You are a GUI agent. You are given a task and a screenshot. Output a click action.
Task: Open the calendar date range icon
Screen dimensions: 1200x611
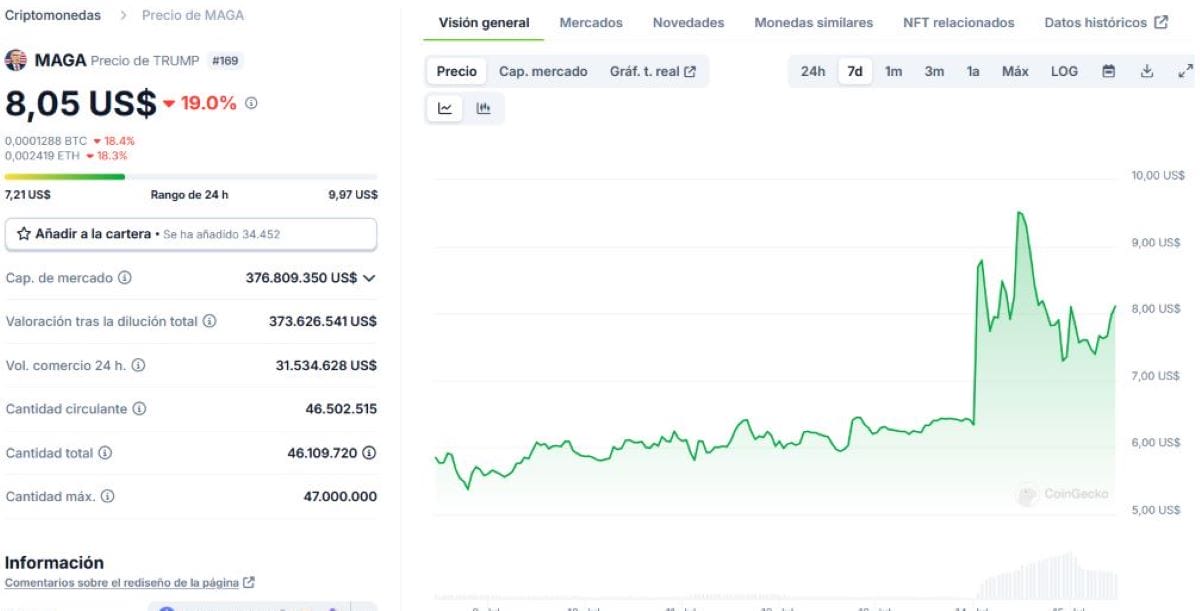[x=1109, y=71]
